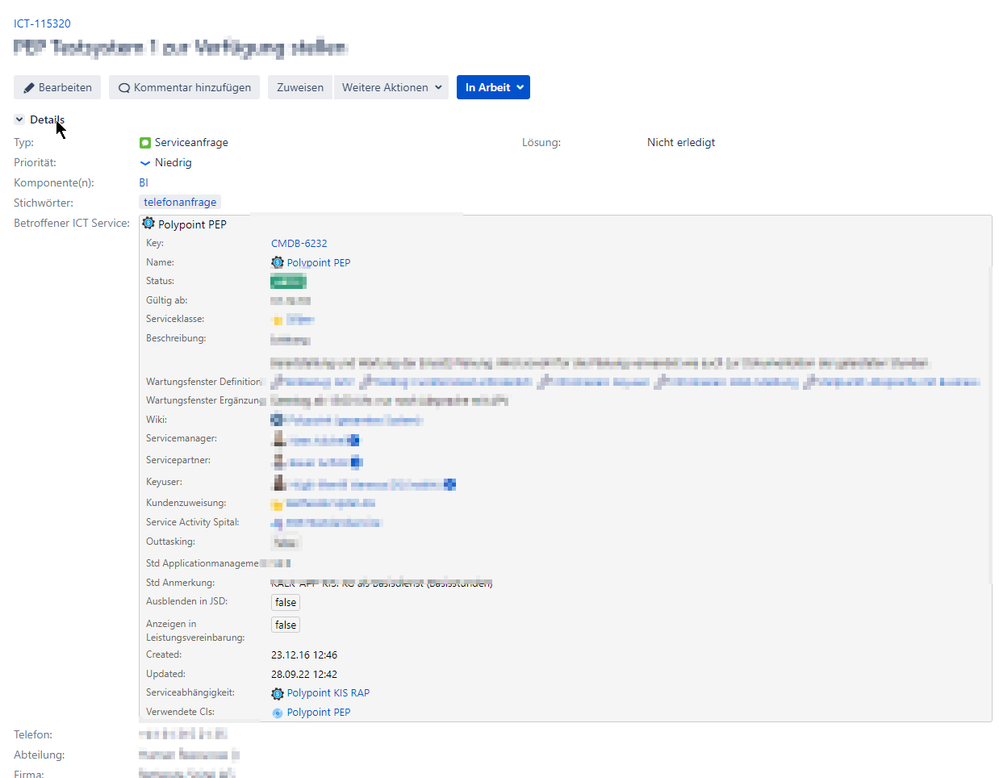Select the Serviceanfrage type text
Image resolution: width=999 pixels, height=778 pixels.
pyautogui.click(x=191, y=143)
